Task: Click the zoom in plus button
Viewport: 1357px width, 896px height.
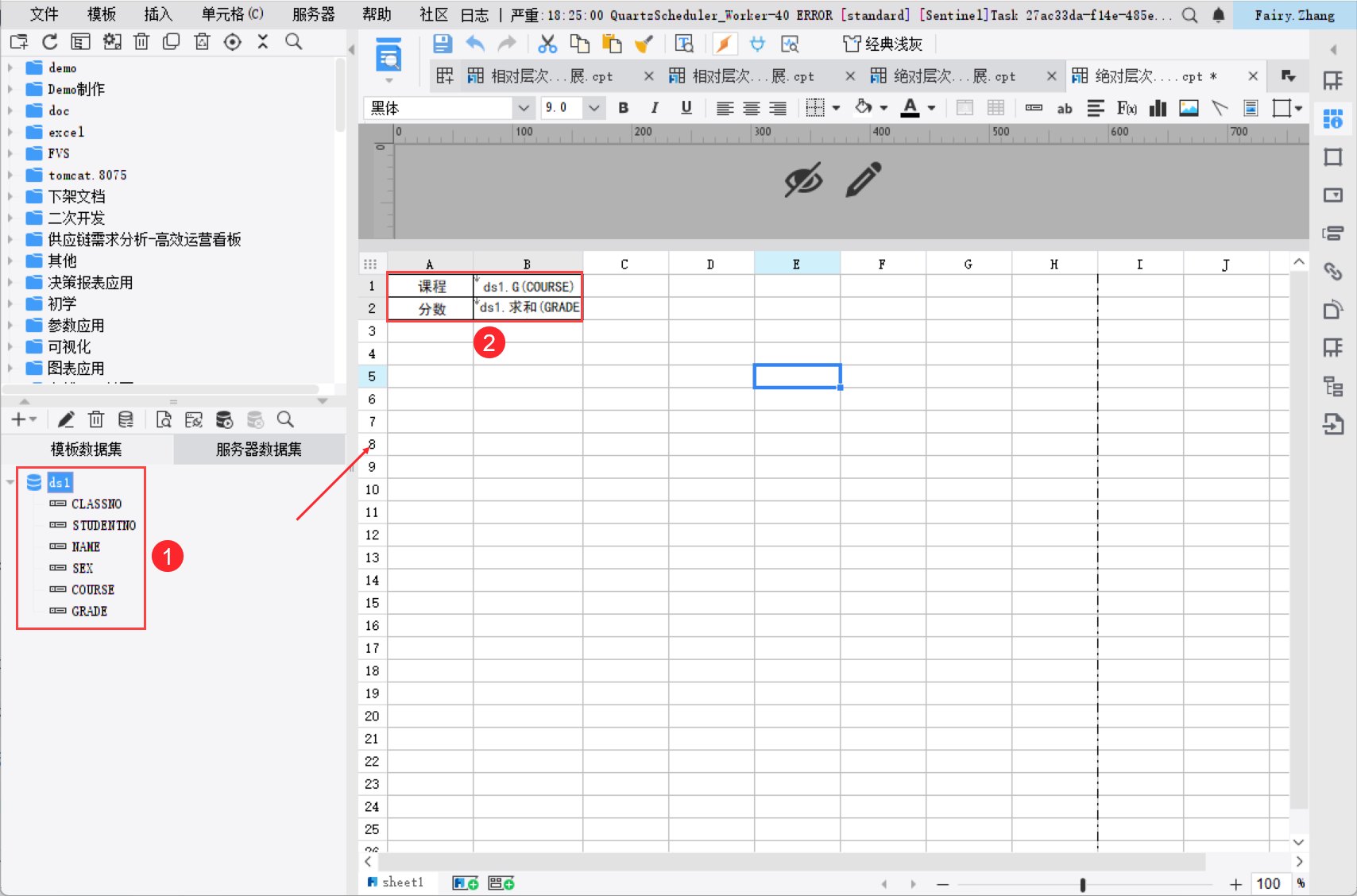Action: pos(1235,884)
